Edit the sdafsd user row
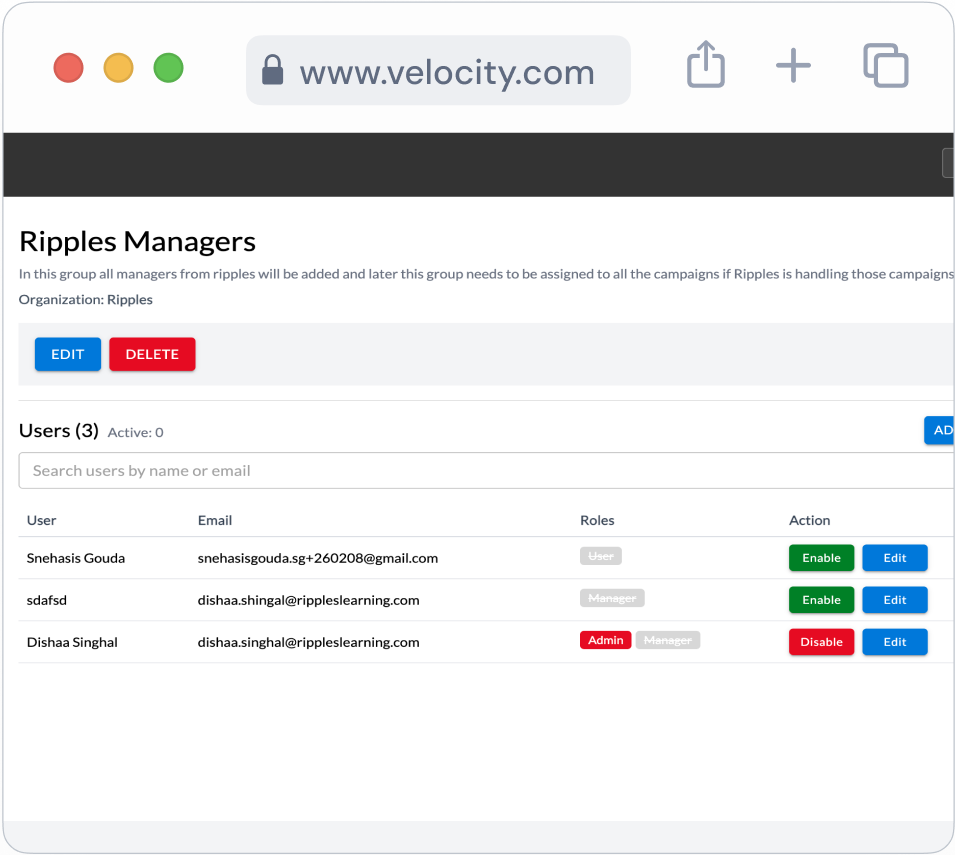Image resolution: width=955 pixels, height=855 pixels. [x=894, y=600]
